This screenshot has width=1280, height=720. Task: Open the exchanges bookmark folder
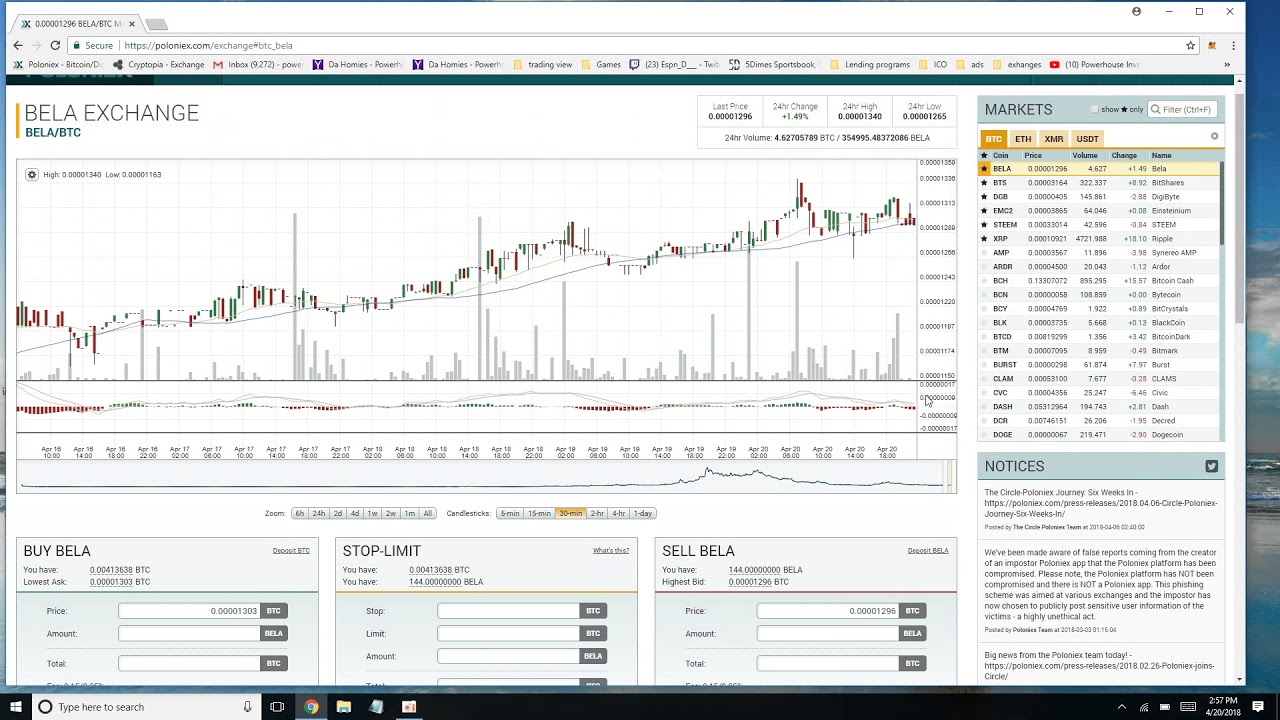tap(1016, 64)
